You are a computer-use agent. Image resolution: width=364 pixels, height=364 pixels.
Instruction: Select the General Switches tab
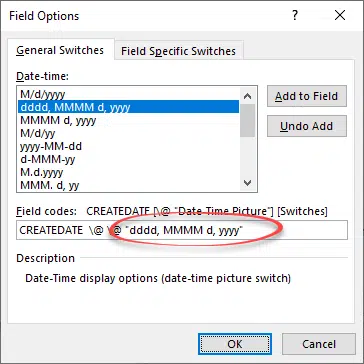coord(60,50)
